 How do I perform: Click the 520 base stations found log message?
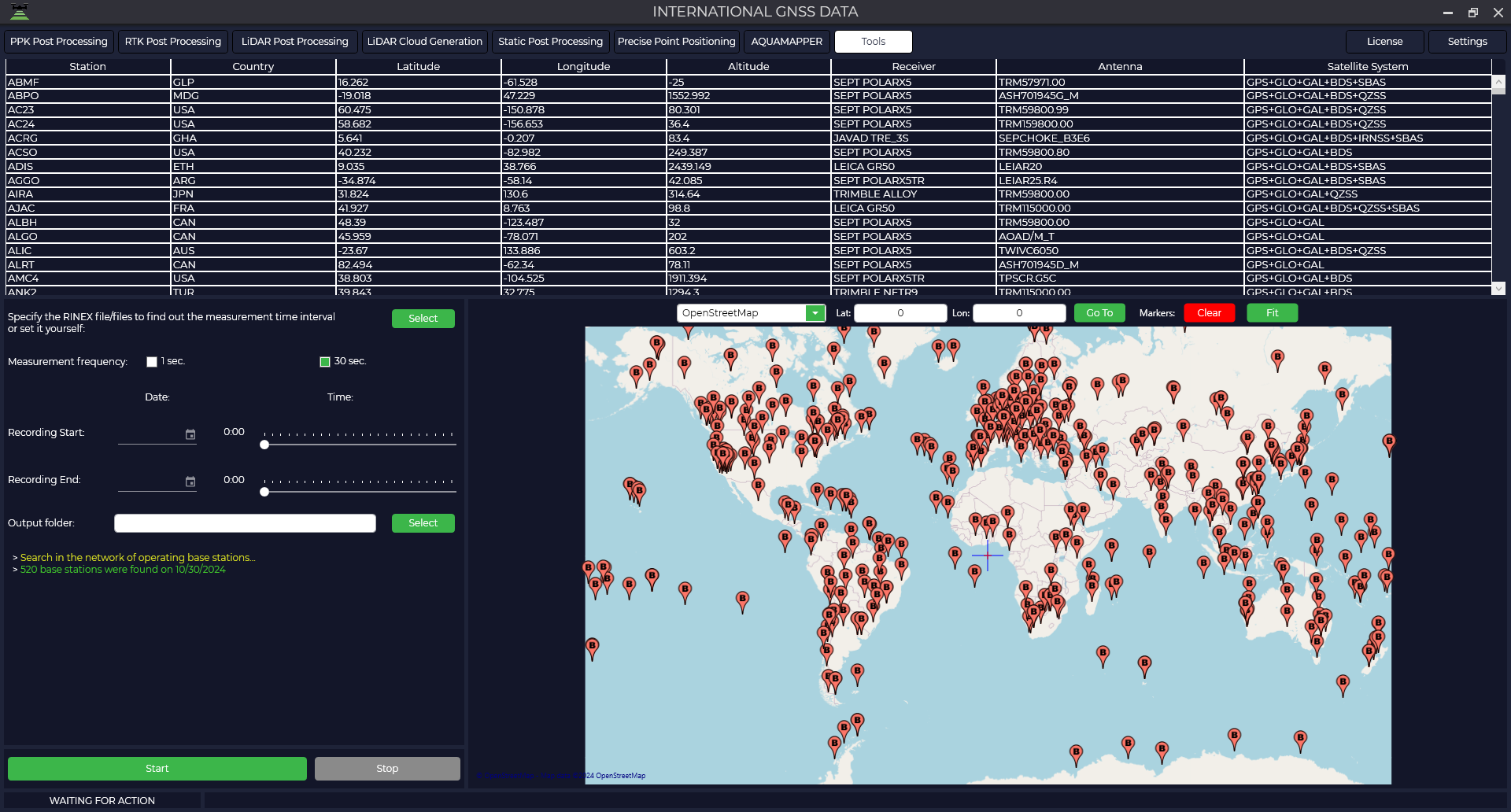click(123, 570)
